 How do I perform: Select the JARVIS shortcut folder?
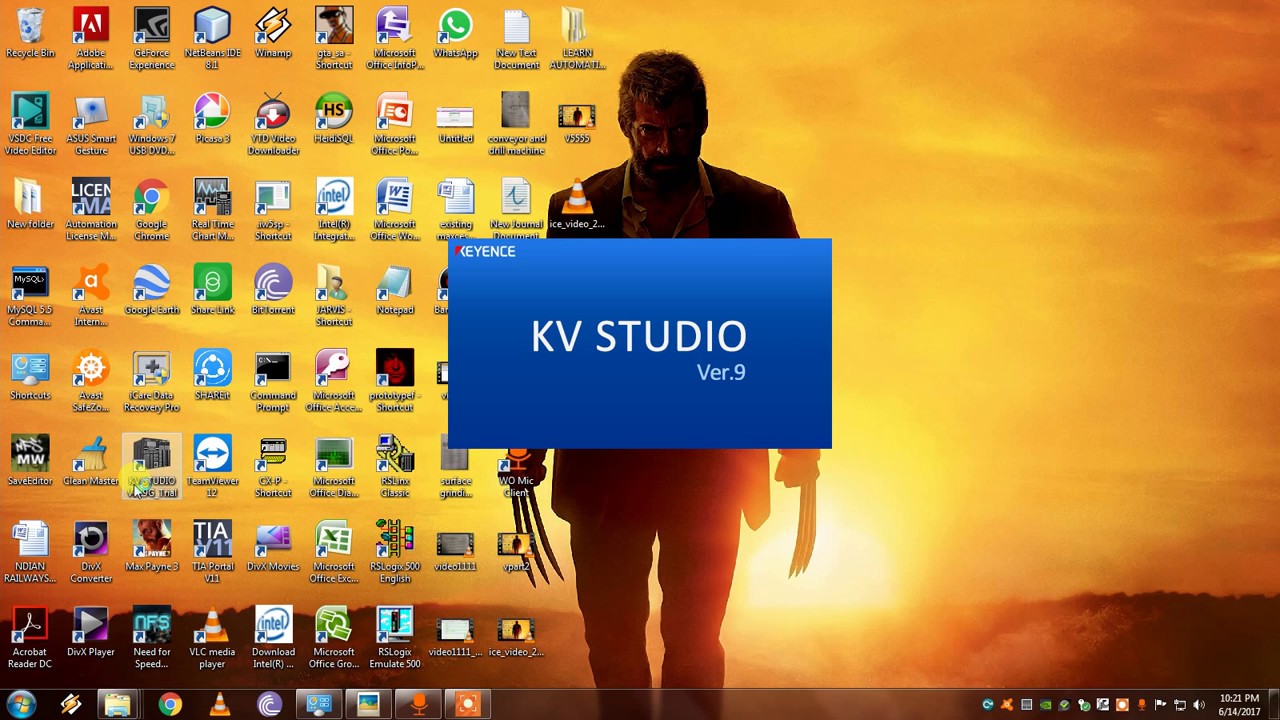[x=334, y=296]
